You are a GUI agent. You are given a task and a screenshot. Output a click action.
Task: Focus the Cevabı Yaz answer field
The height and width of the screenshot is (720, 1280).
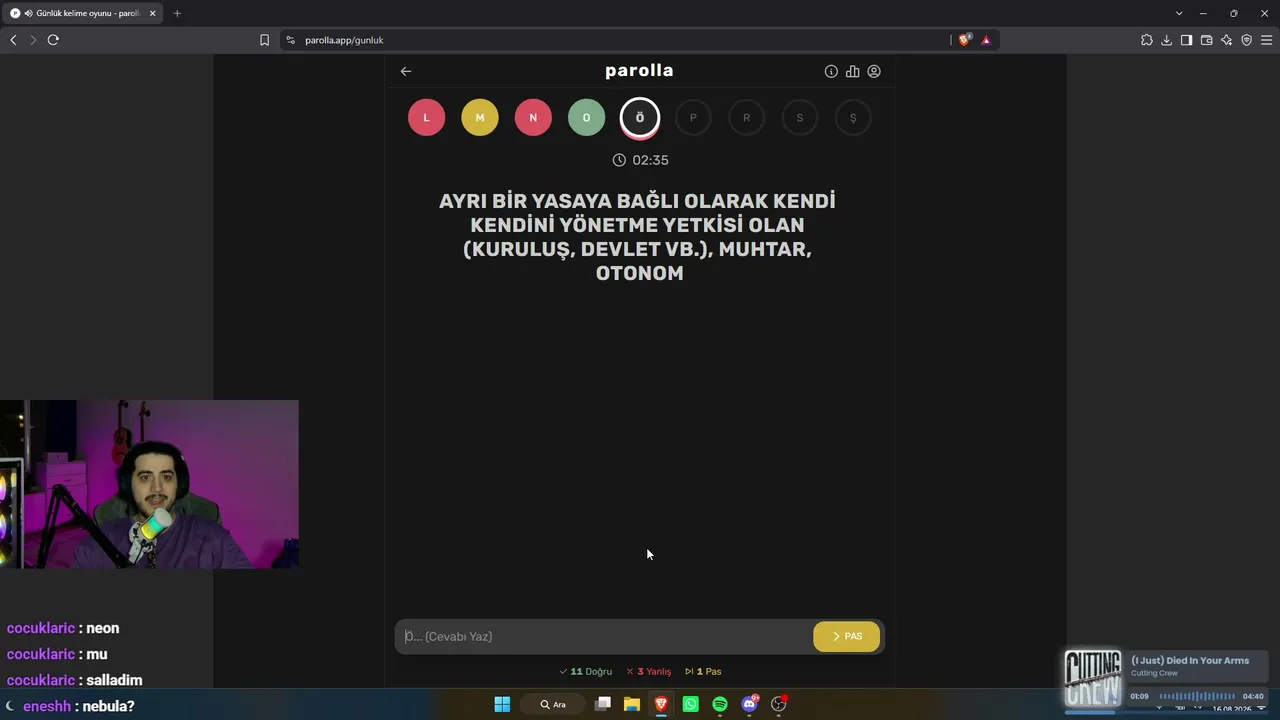tap(604, 636)
